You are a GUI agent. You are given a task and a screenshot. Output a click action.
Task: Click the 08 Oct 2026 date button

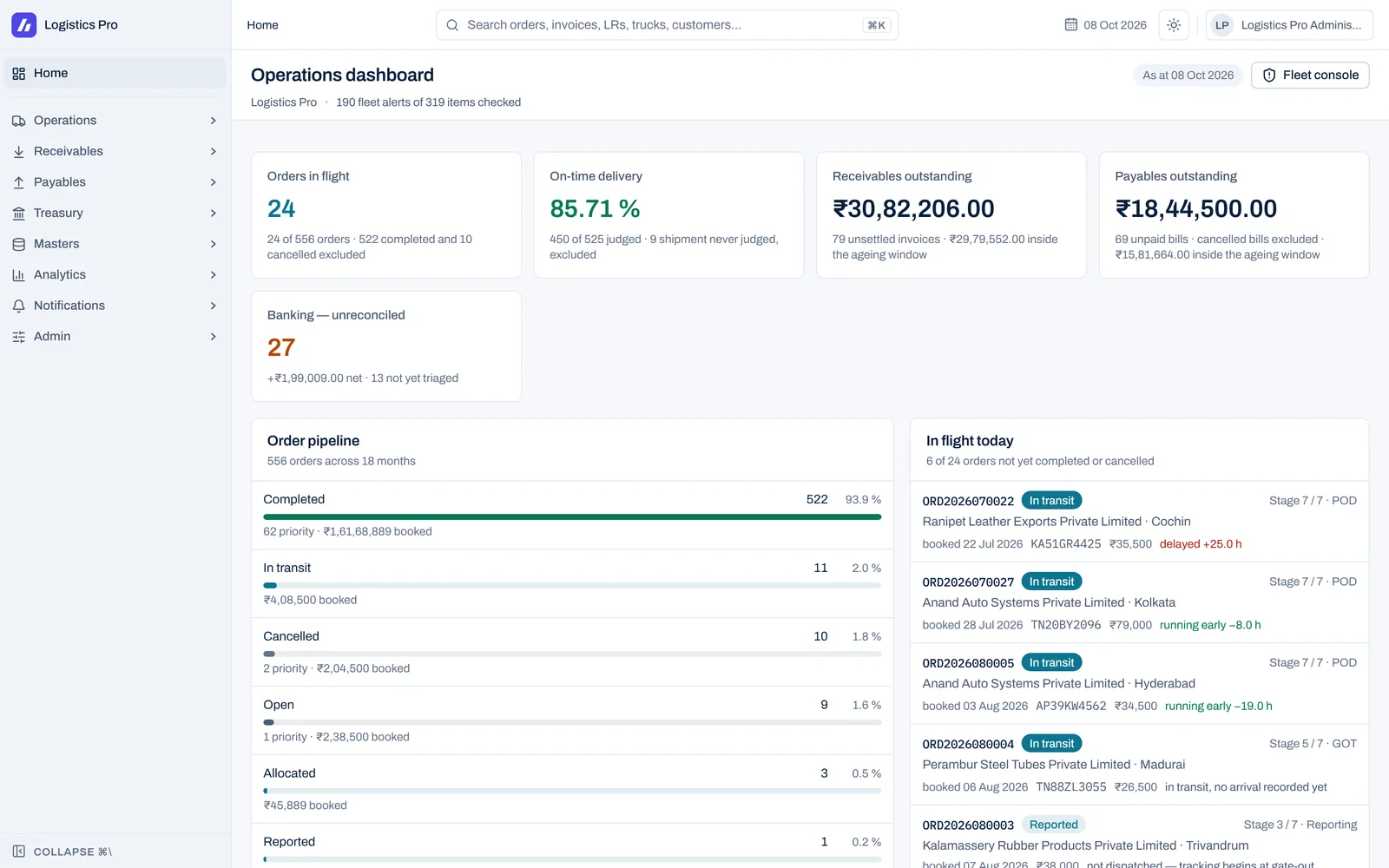click(1106, 25)
